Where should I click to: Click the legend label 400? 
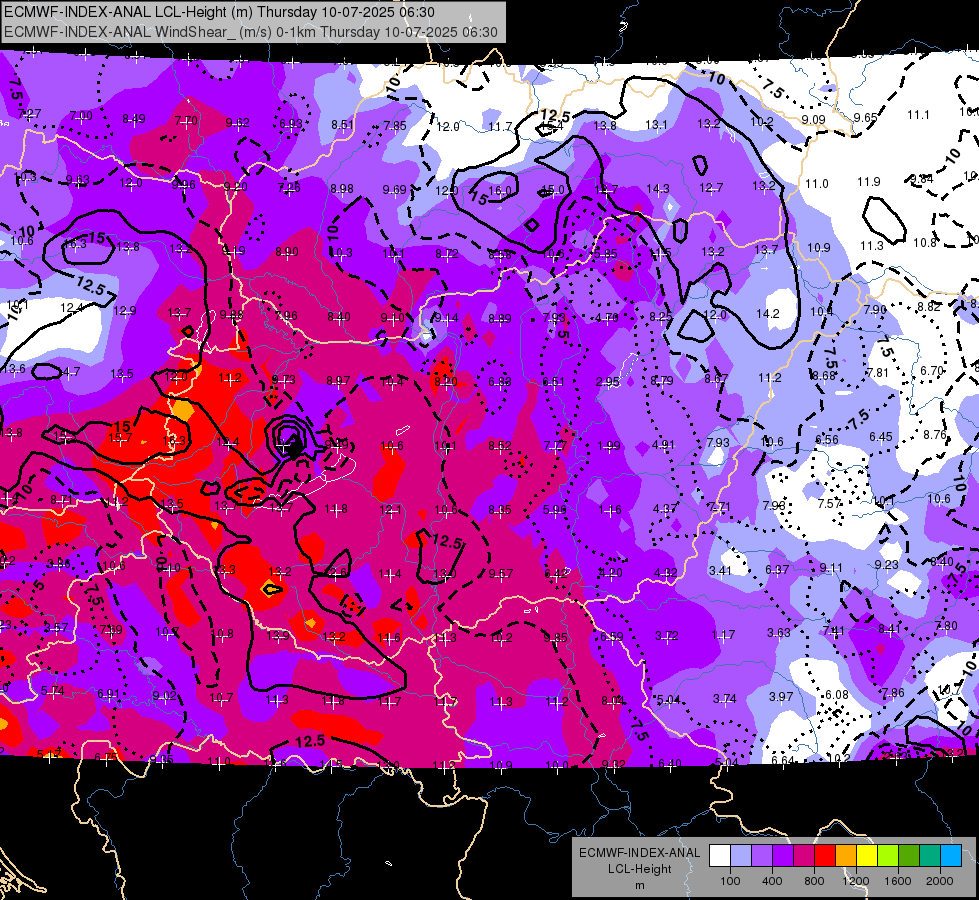[x=772, y=881]
